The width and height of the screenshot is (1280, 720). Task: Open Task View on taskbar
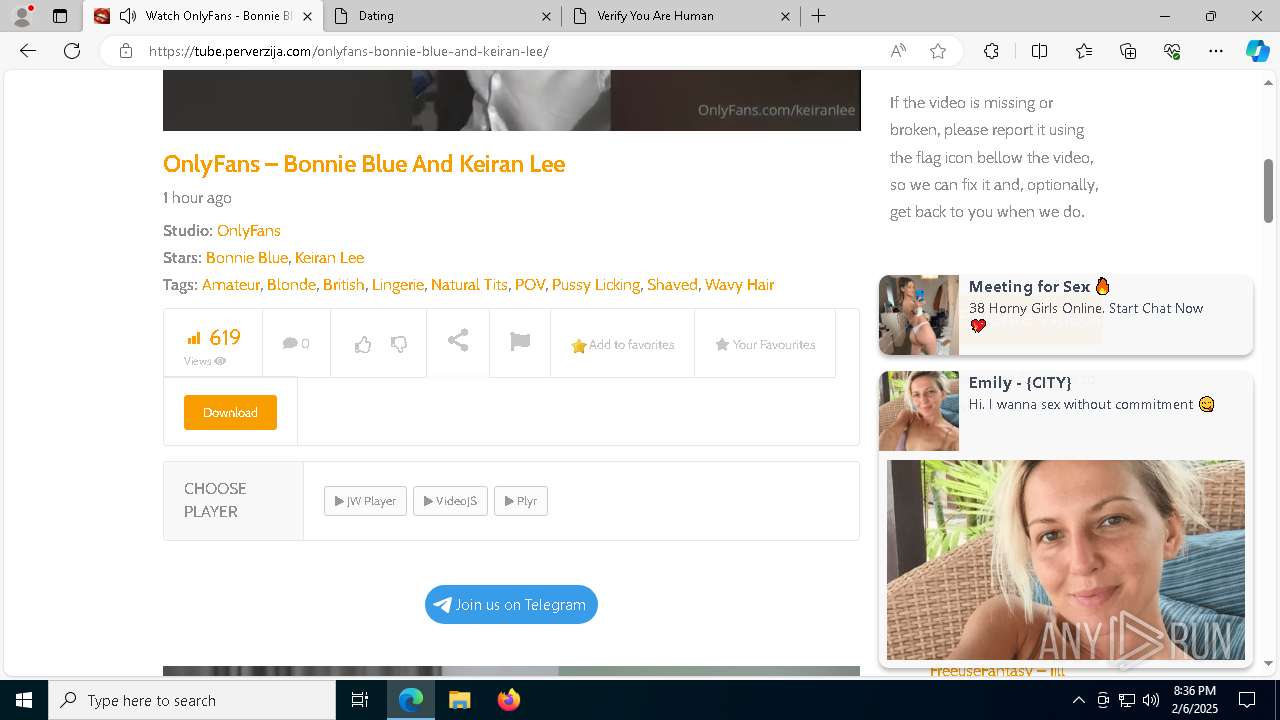(x=360, y=700)
